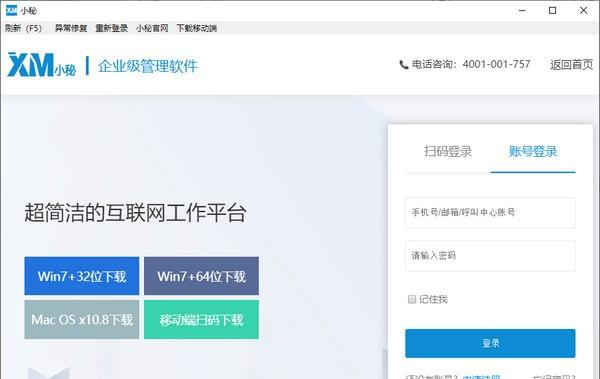Click phone number 4001-001-757
The width and height of the screenshot is (600, 379).
(x=496, y=64)
